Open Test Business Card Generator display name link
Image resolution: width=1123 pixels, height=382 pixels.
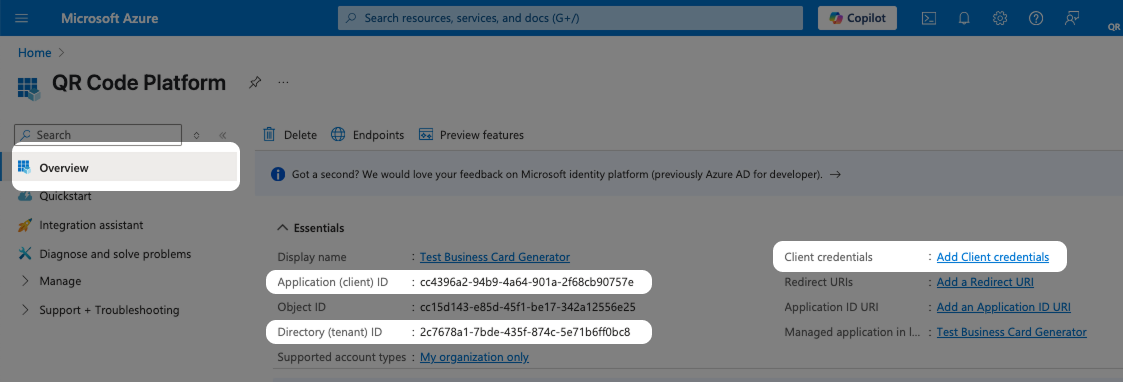(495, 257)
